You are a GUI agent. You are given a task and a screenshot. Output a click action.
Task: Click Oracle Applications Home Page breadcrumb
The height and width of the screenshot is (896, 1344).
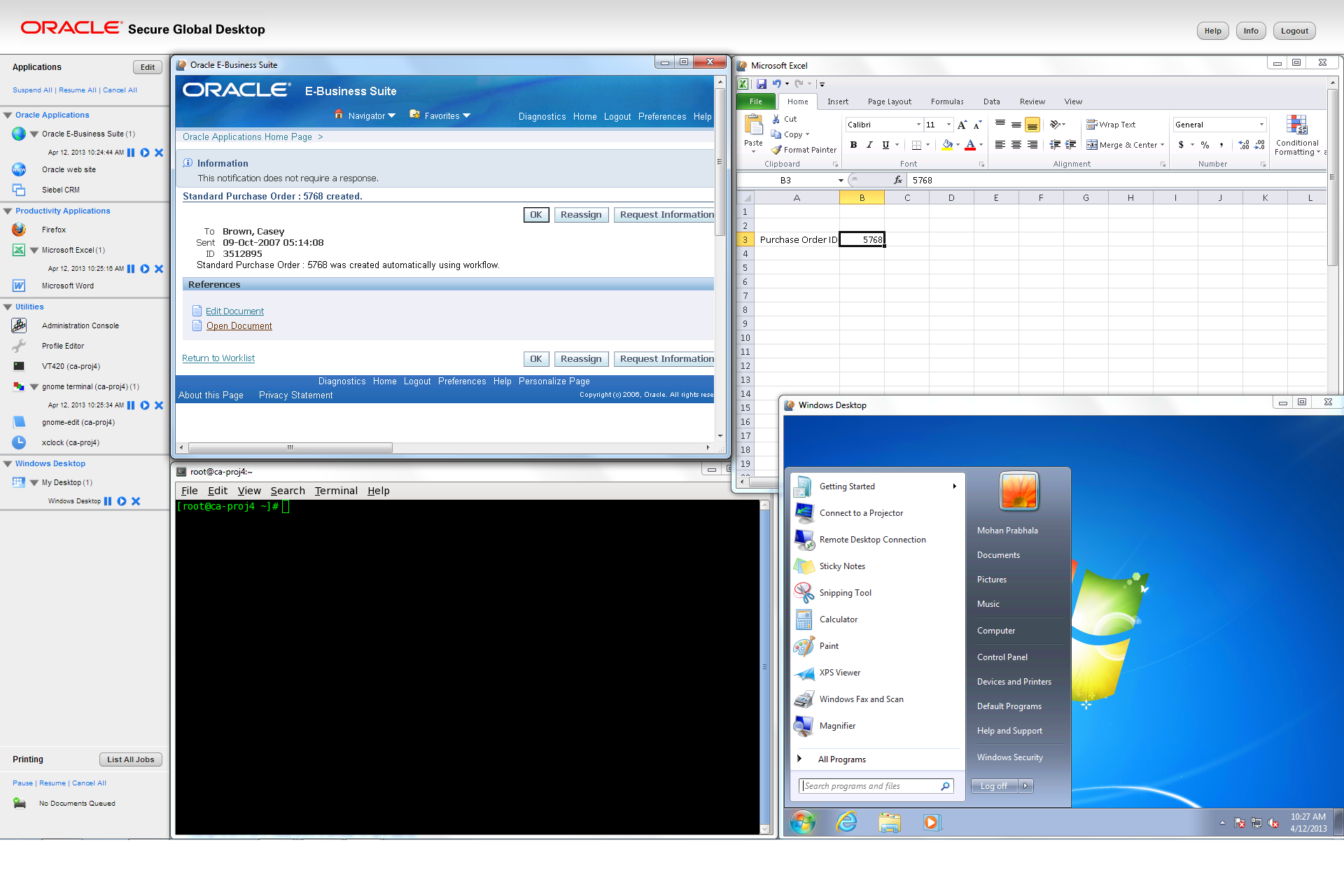click(x=247, y=136)
